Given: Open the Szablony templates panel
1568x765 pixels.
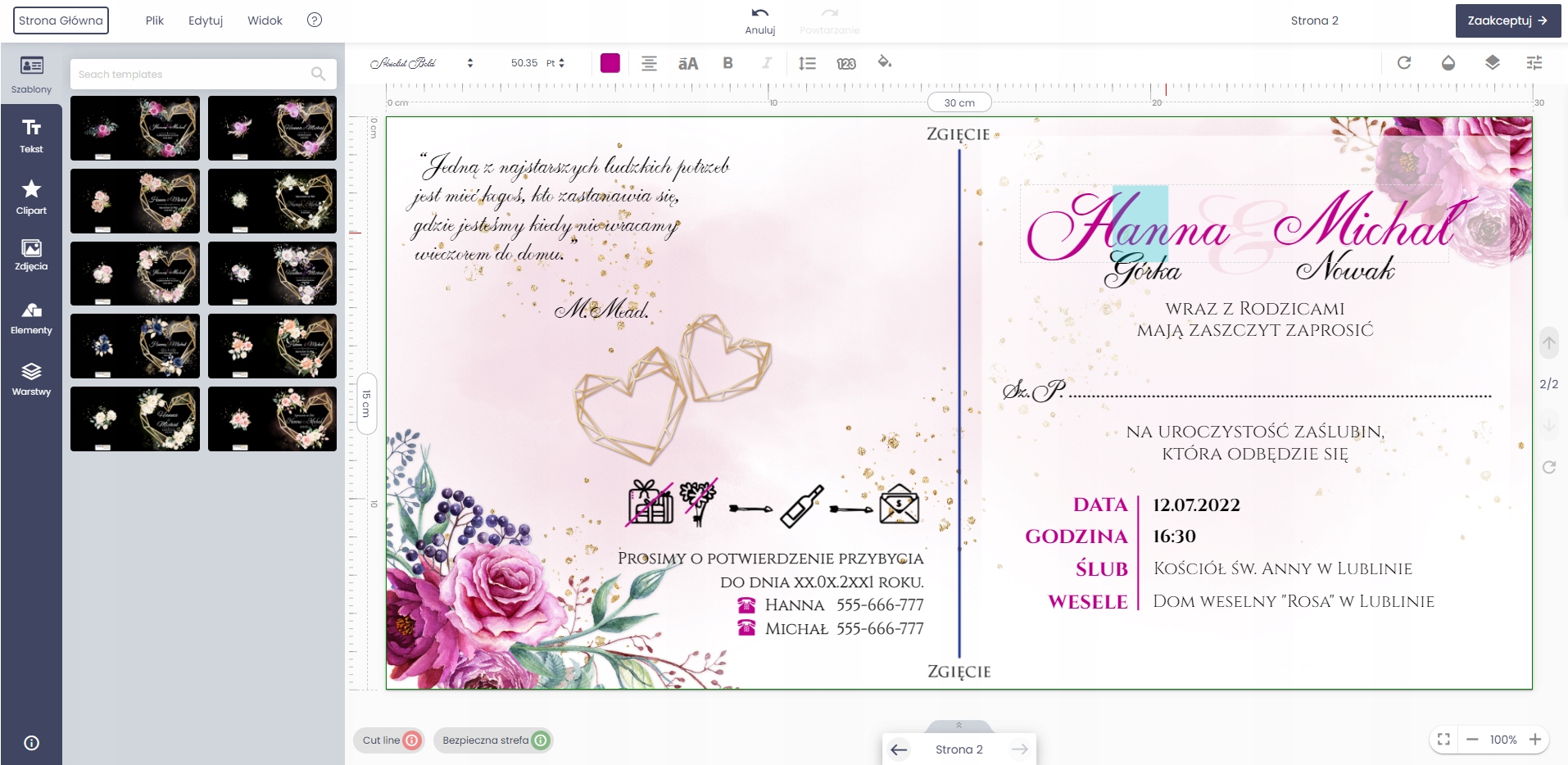Looking at the screenshot, I should (x=31, y=74).
